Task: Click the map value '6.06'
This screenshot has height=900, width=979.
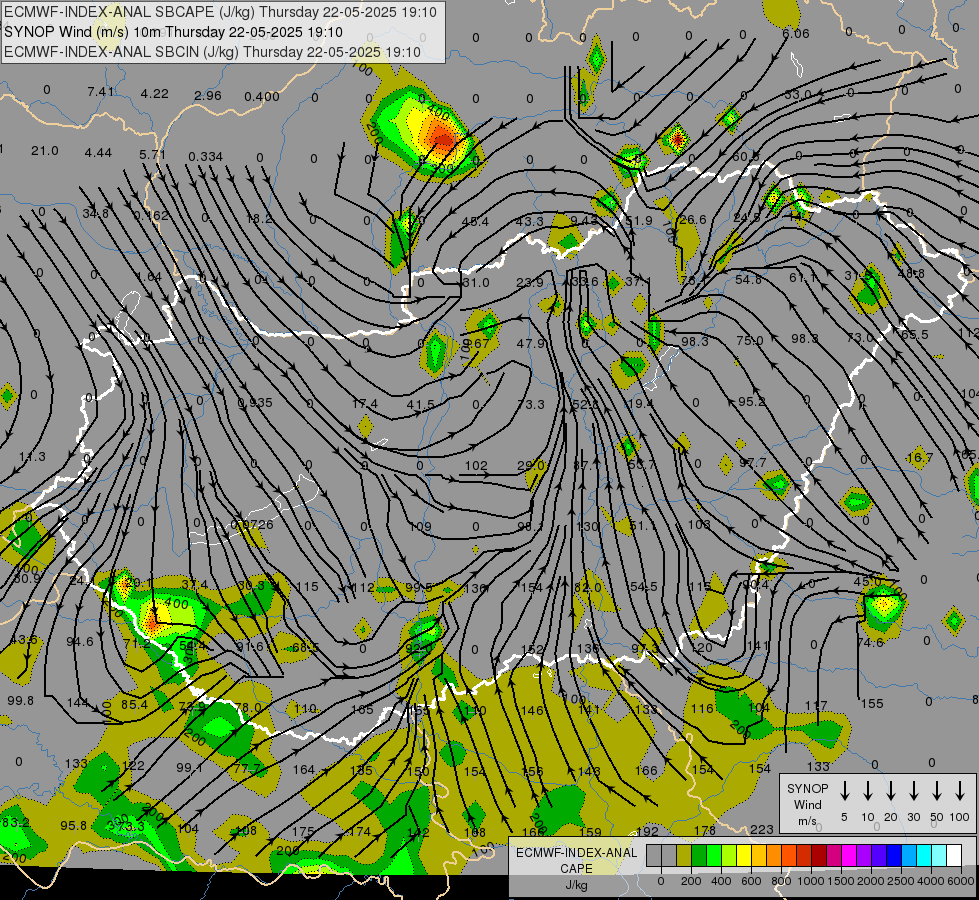Action: [796, 34]
